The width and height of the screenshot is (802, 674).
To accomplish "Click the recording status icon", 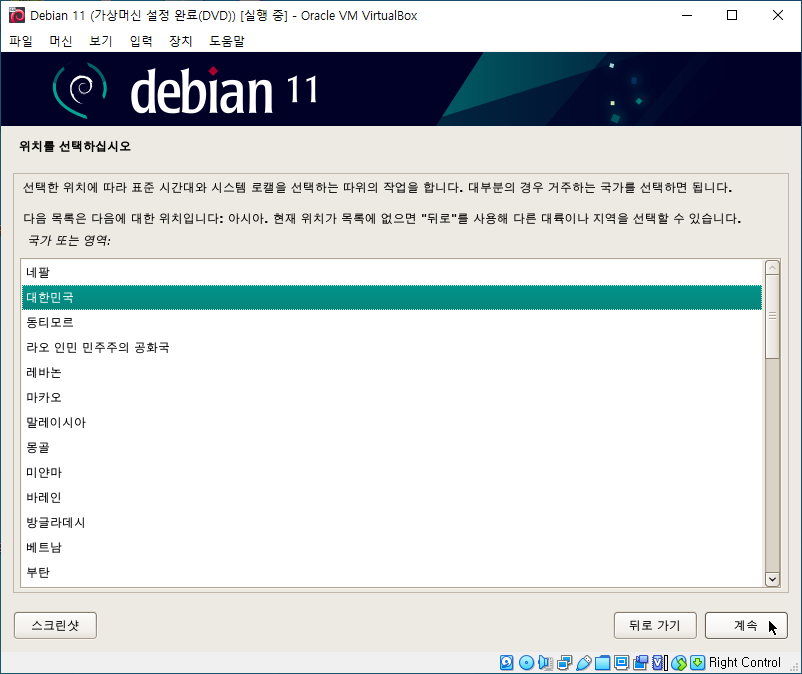I will tap(640, 662).
